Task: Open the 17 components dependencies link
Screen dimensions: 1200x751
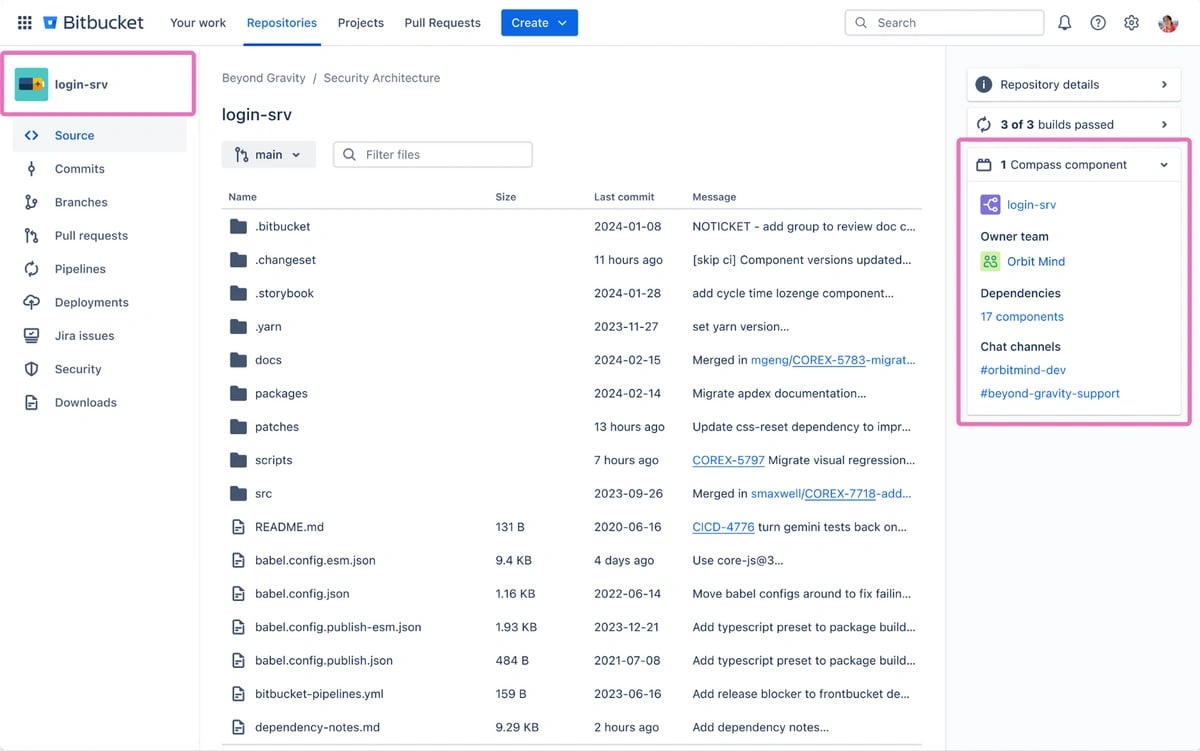Action: point(1022,317)
